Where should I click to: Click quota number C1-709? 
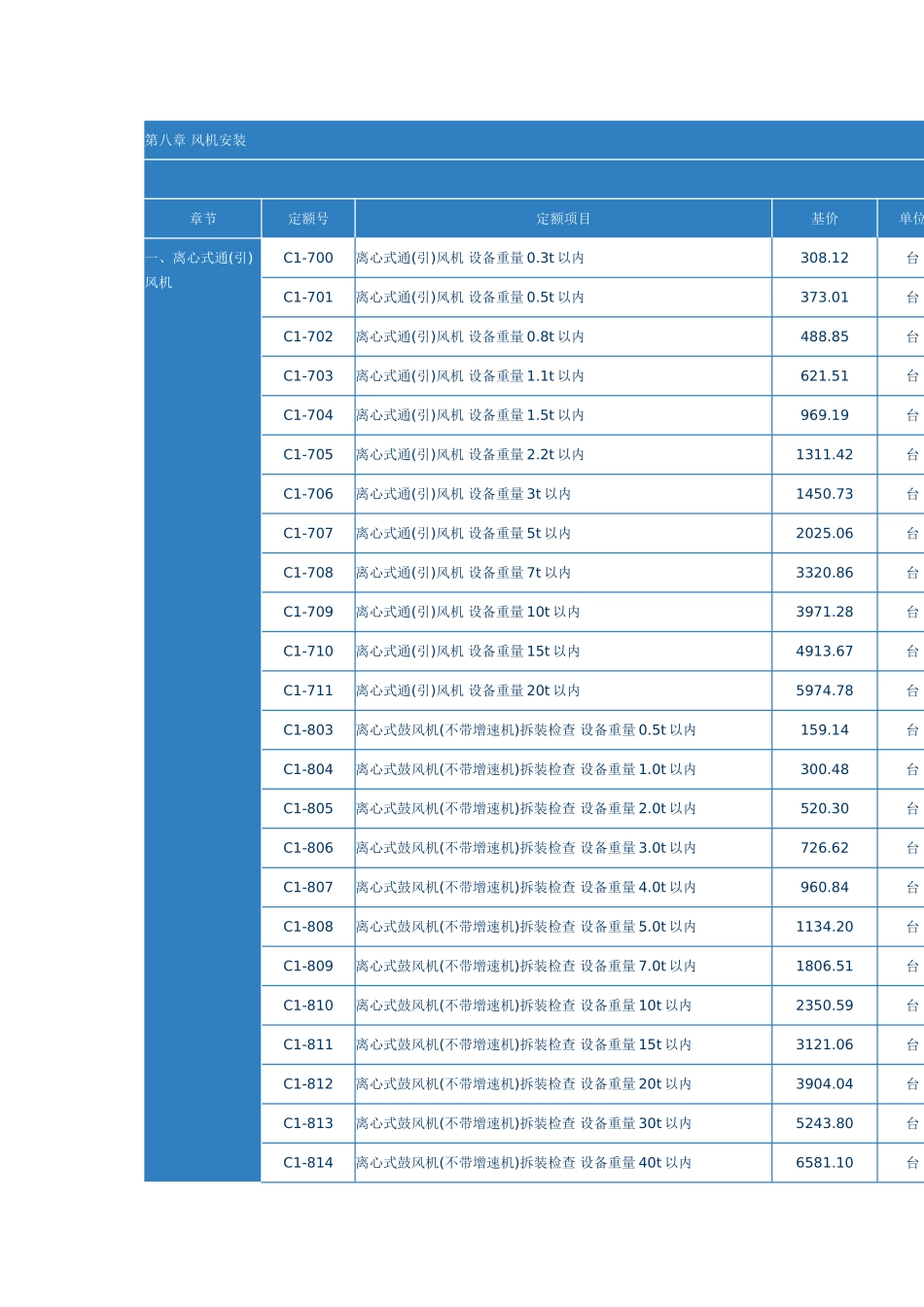point(308,612)
